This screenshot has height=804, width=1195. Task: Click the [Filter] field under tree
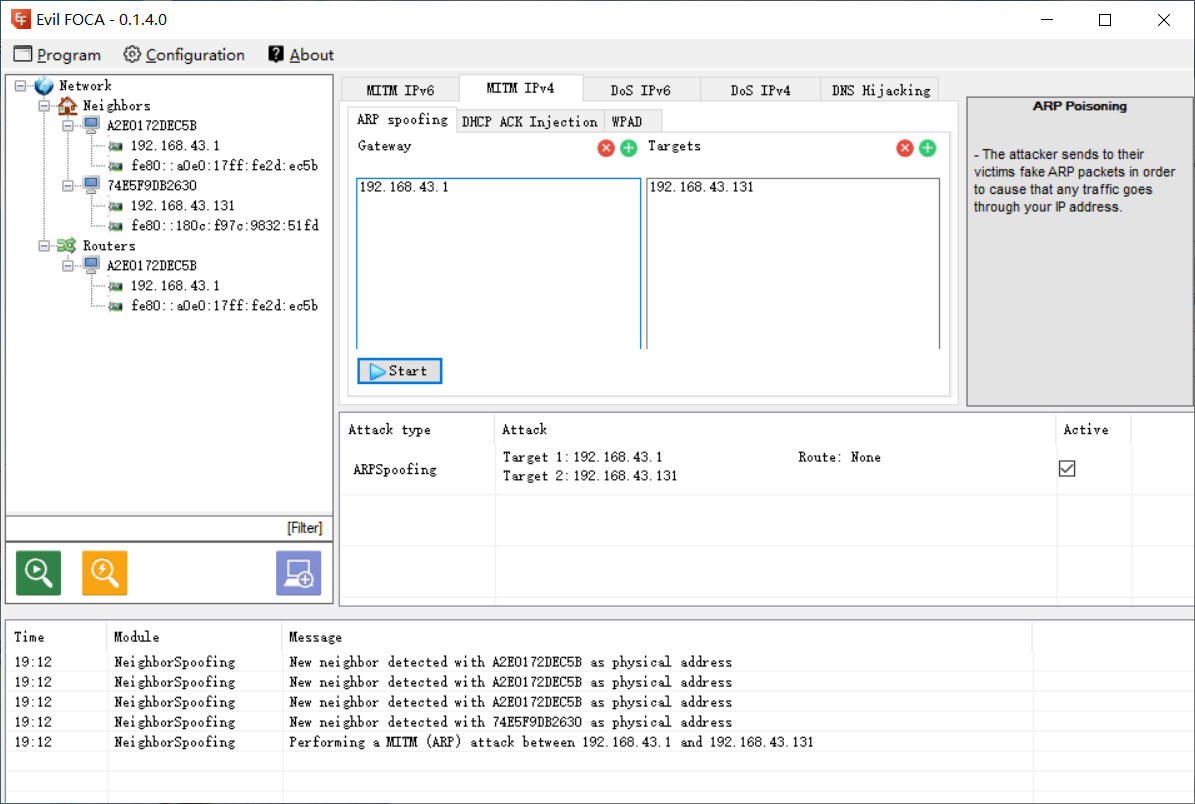[169, 528]
